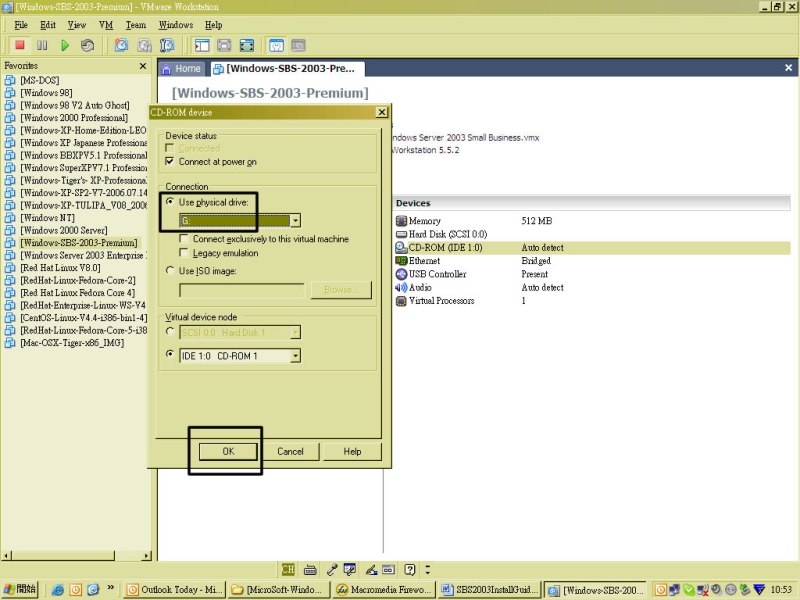Open the View menu

click(x=77, y=25)
